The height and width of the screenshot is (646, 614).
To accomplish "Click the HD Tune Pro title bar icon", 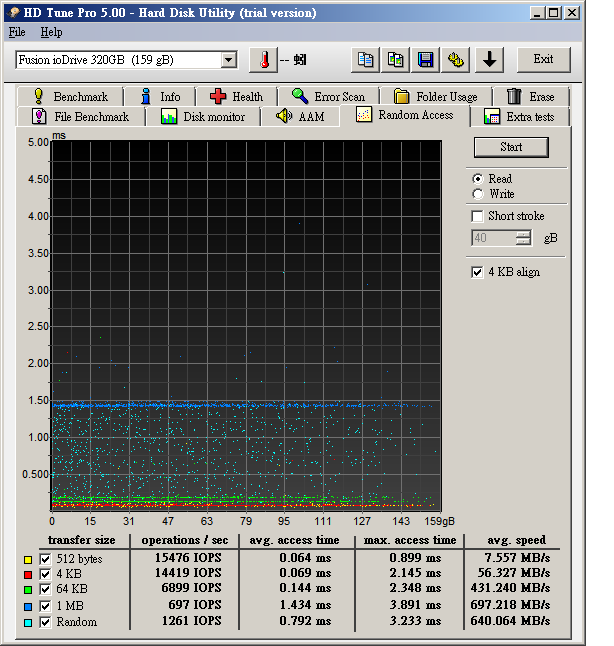I will [14, 12].
